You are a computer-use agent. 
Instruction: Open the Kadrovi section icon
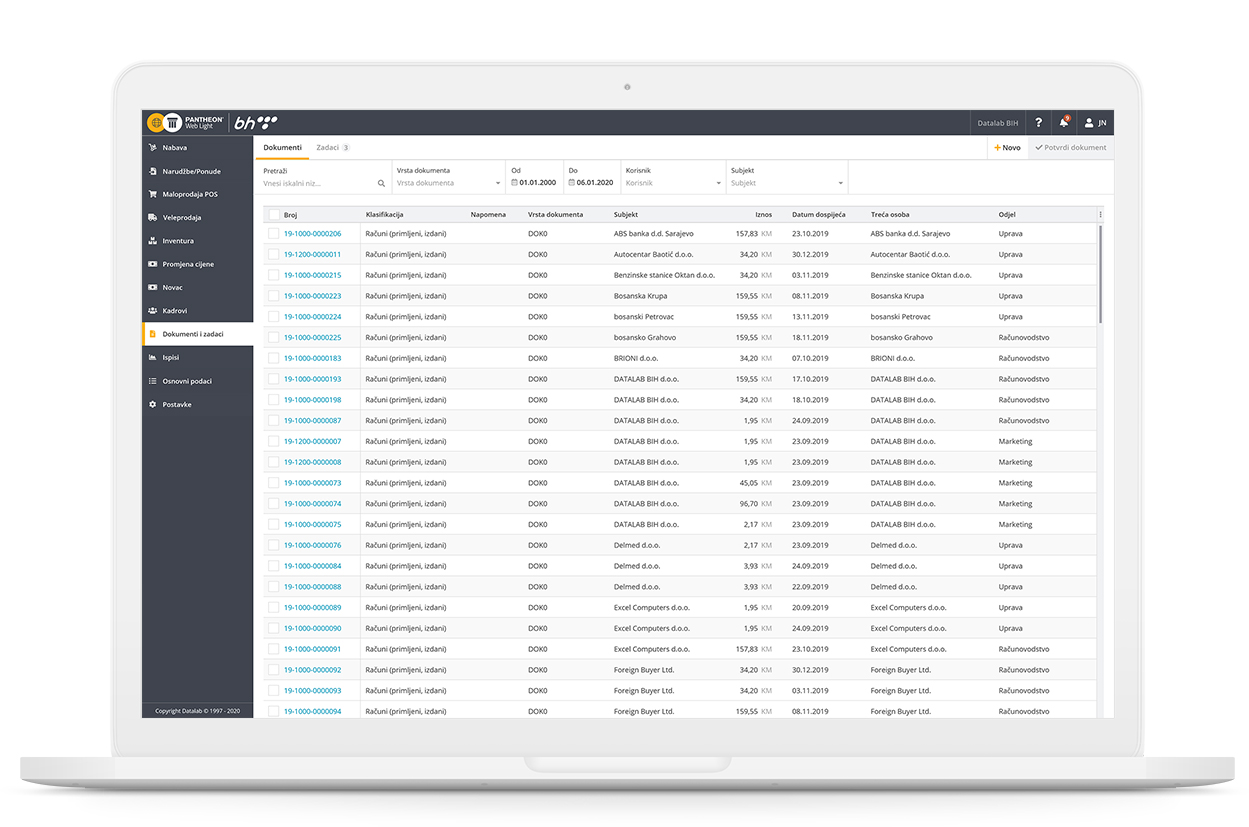(x=152, y=310)
